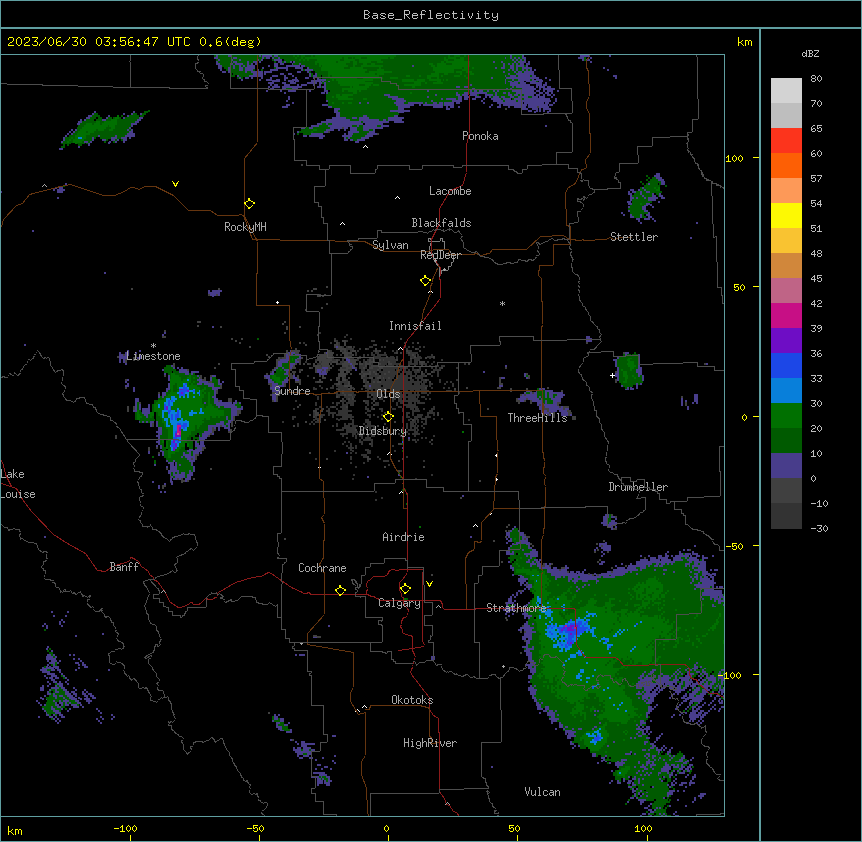Click the yellow V marker northwest of RockyMH
862x842 pixels.
click(x=175, y=184)
